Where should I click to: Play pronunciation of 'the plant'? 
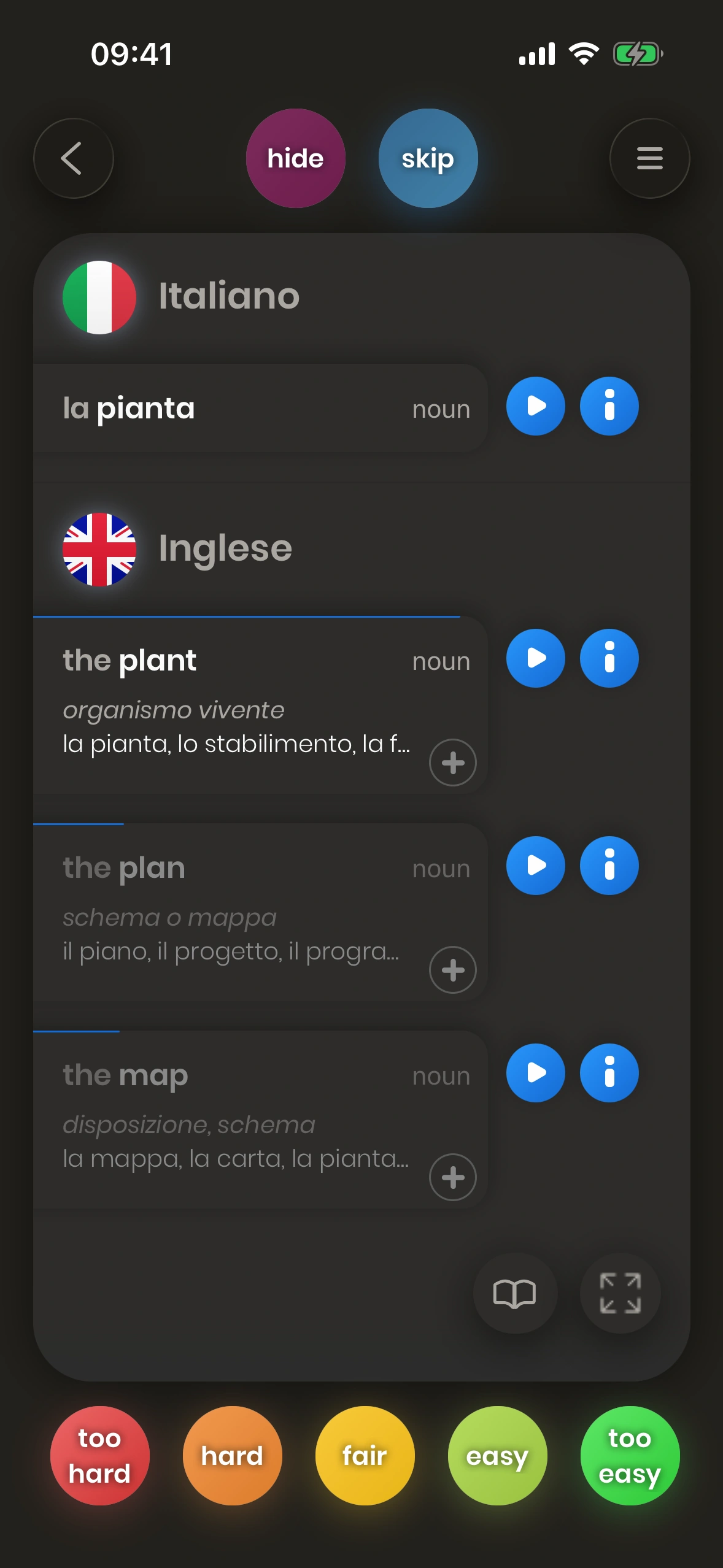click(x=535, y=658)
